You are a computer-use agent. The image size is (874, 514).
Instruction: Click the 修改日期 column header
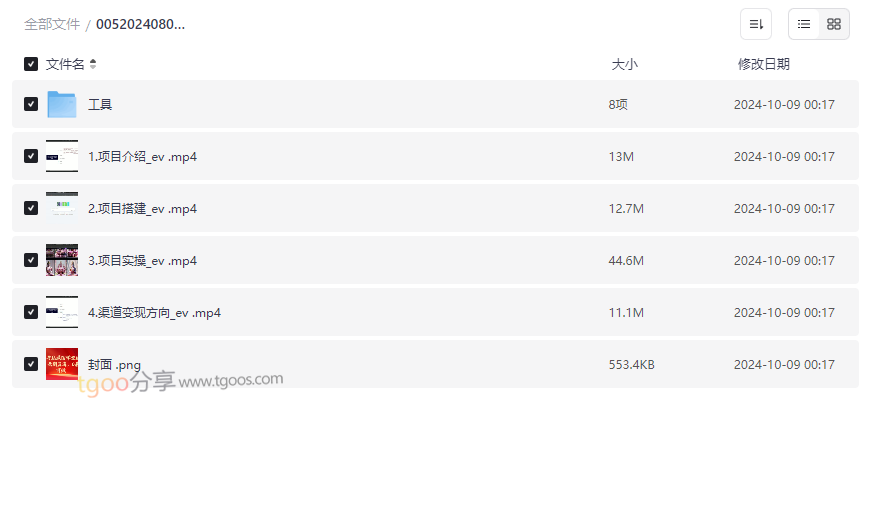[763, 64]
